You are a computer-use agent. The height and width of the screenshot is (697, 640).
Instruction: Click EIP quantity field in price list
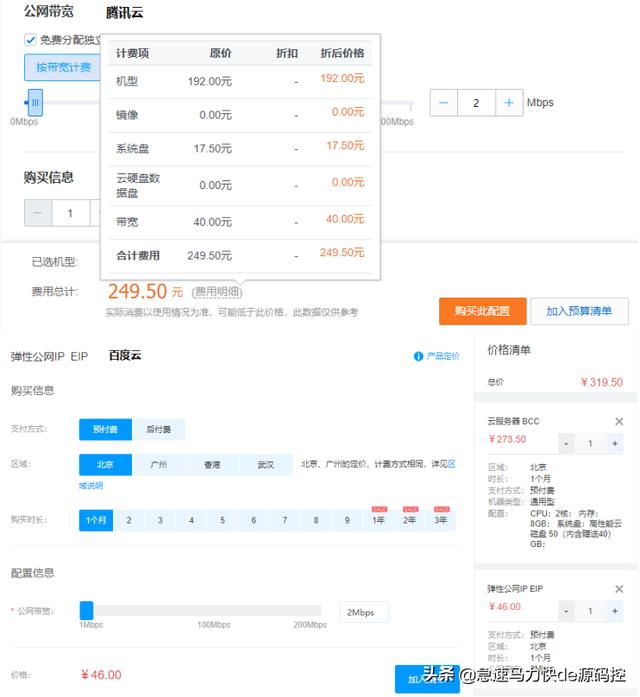590,611
